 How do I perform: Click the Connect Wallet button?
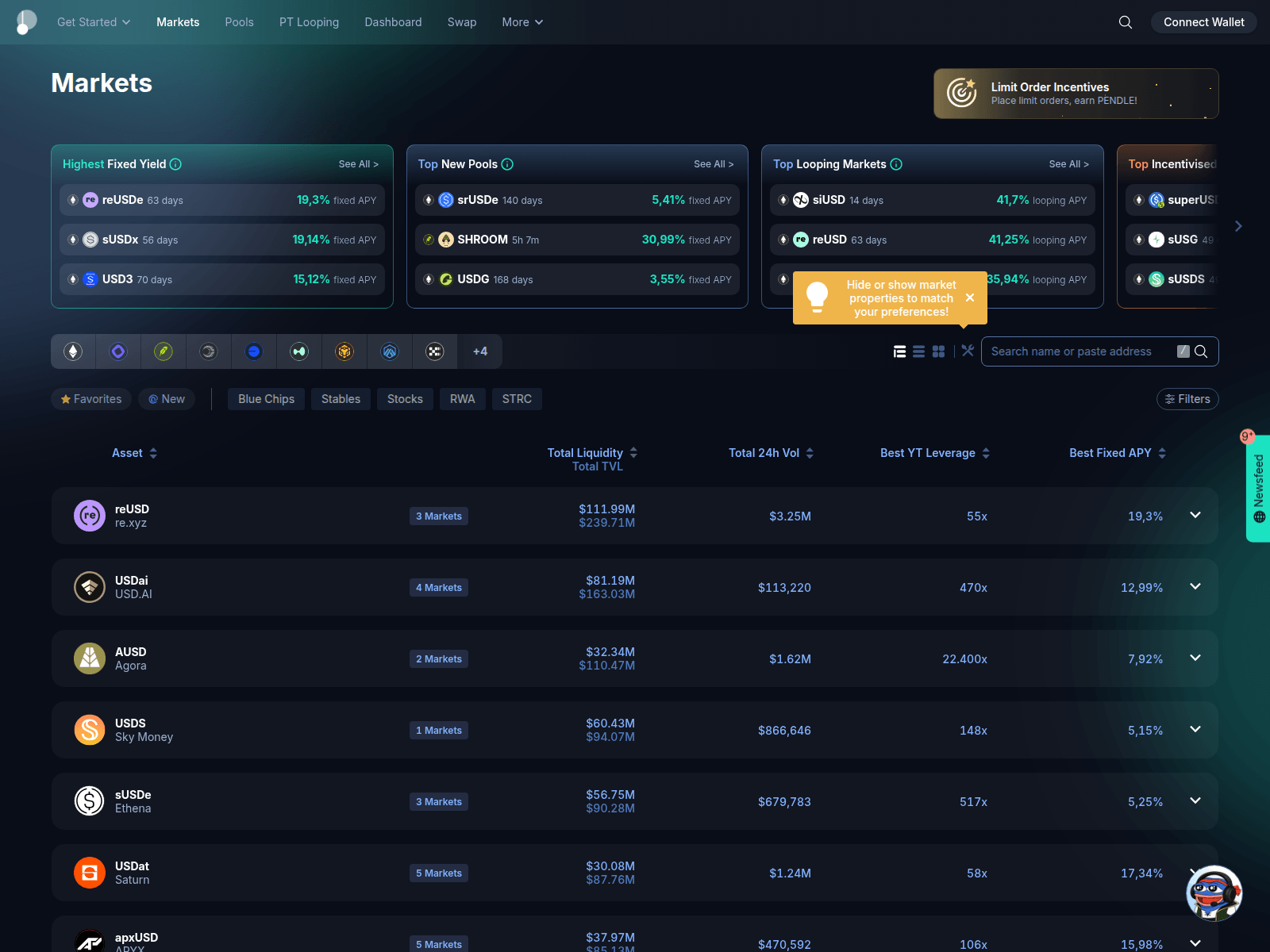click(x=1203, y=22)
